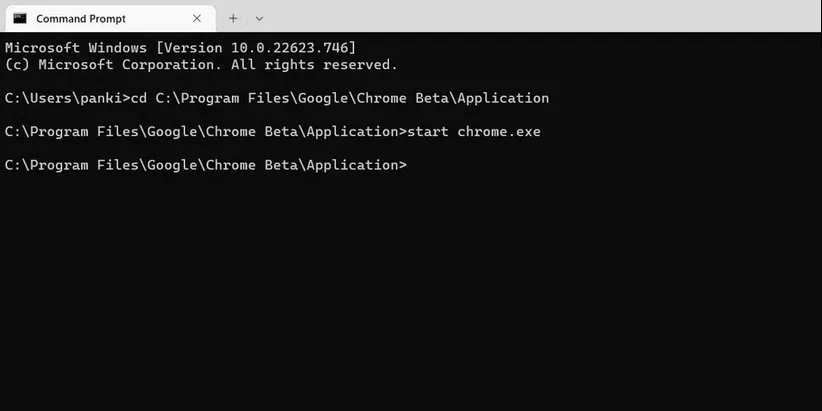Click the 'chrome.exe' text in terminal
822x411 pixels.
pyautogui.click(x=499, y=132)
